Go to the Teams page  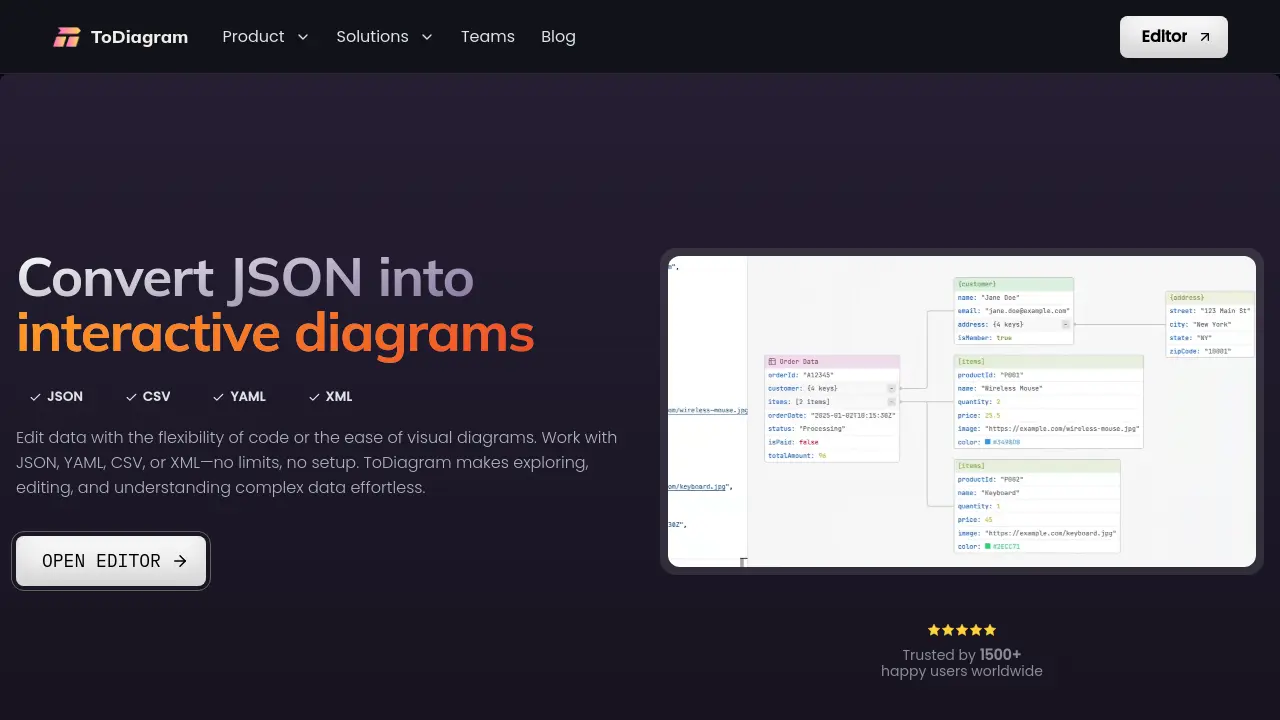[x=488, y=36]
